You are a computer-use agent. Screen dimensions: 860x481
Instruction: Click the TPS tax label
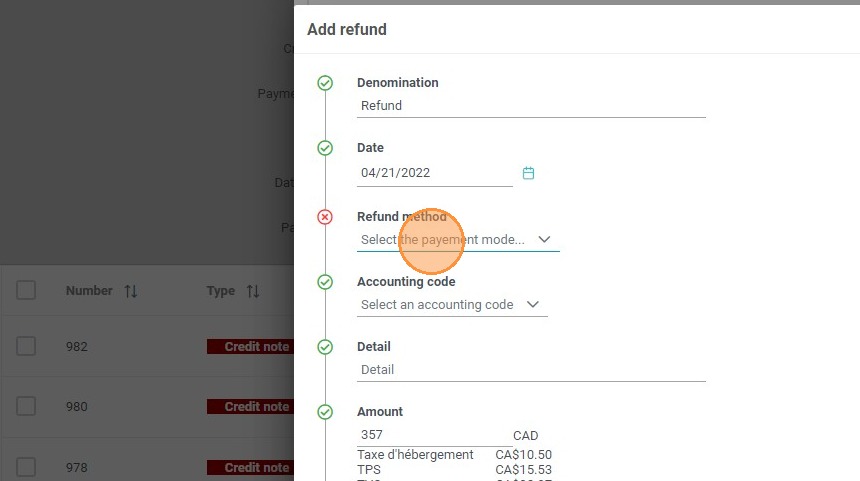pos(369,469)
